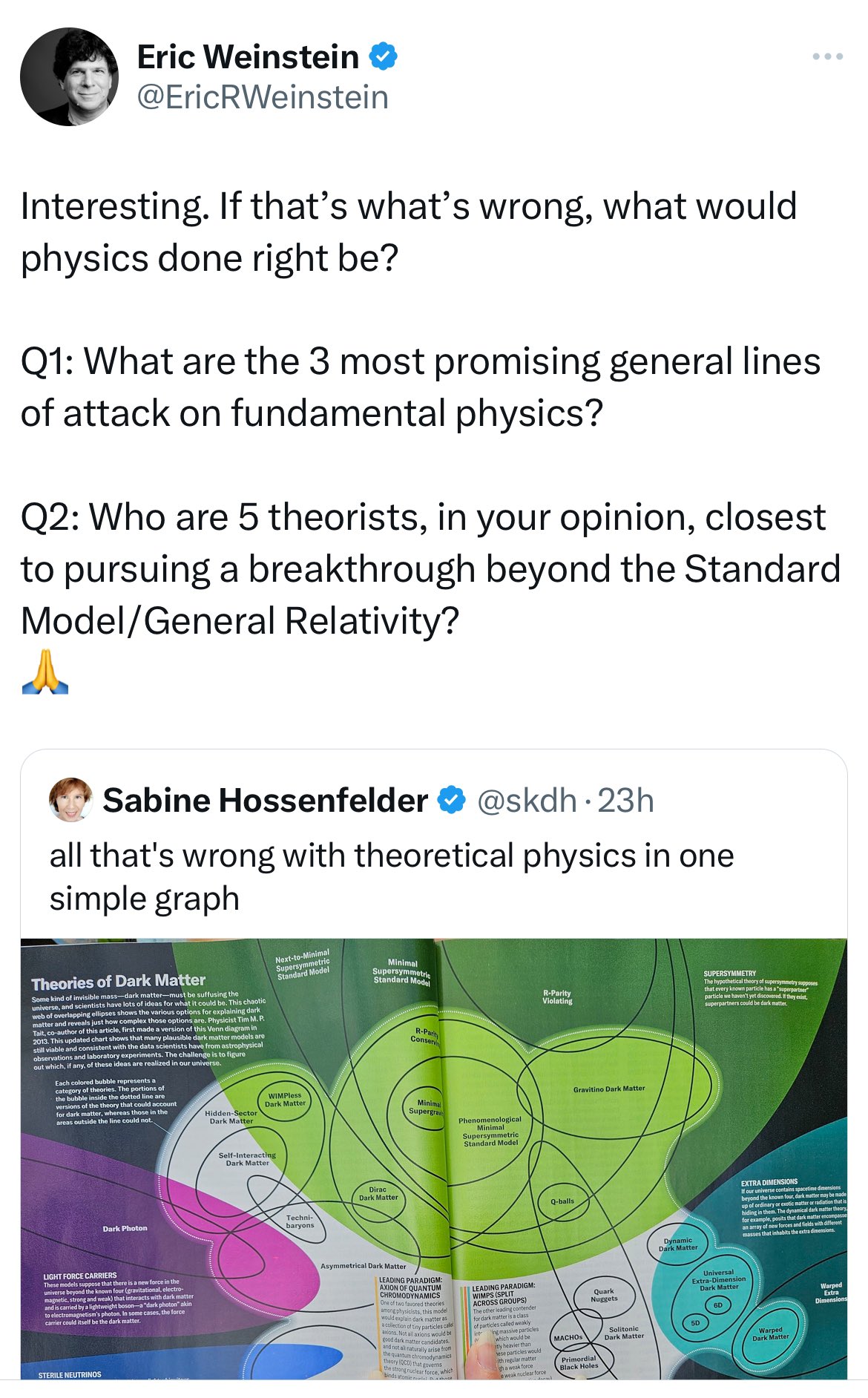Image resolution: width=868 pixels, height=1398 pixels.
Task: Click the "Warped Dark Matter" bubble in diagram
Action: [x=770, y=1334]
